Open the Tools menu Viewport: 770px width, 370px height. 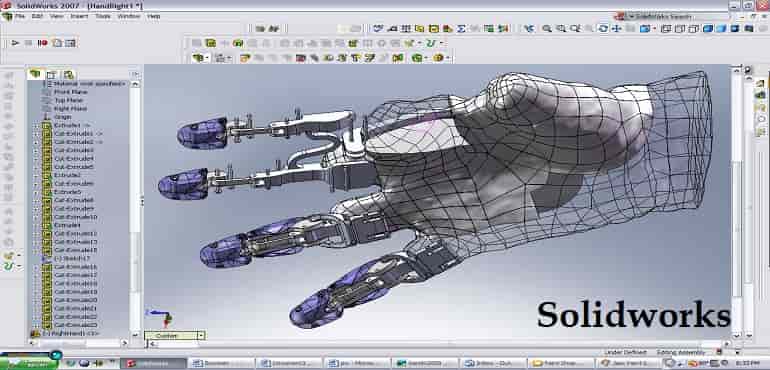click(x=103, y=16)
